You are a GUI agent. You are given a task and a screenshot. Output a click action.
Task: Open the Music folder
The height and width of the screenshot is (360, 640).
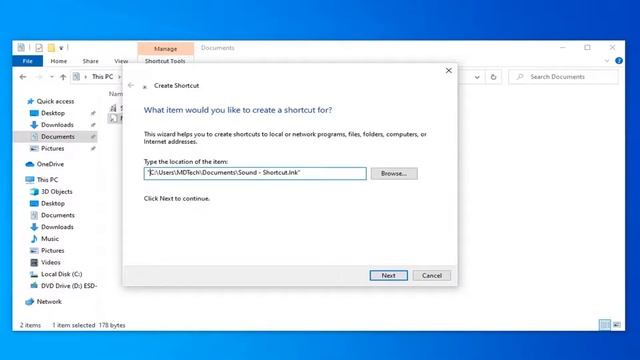click(50, 239)
